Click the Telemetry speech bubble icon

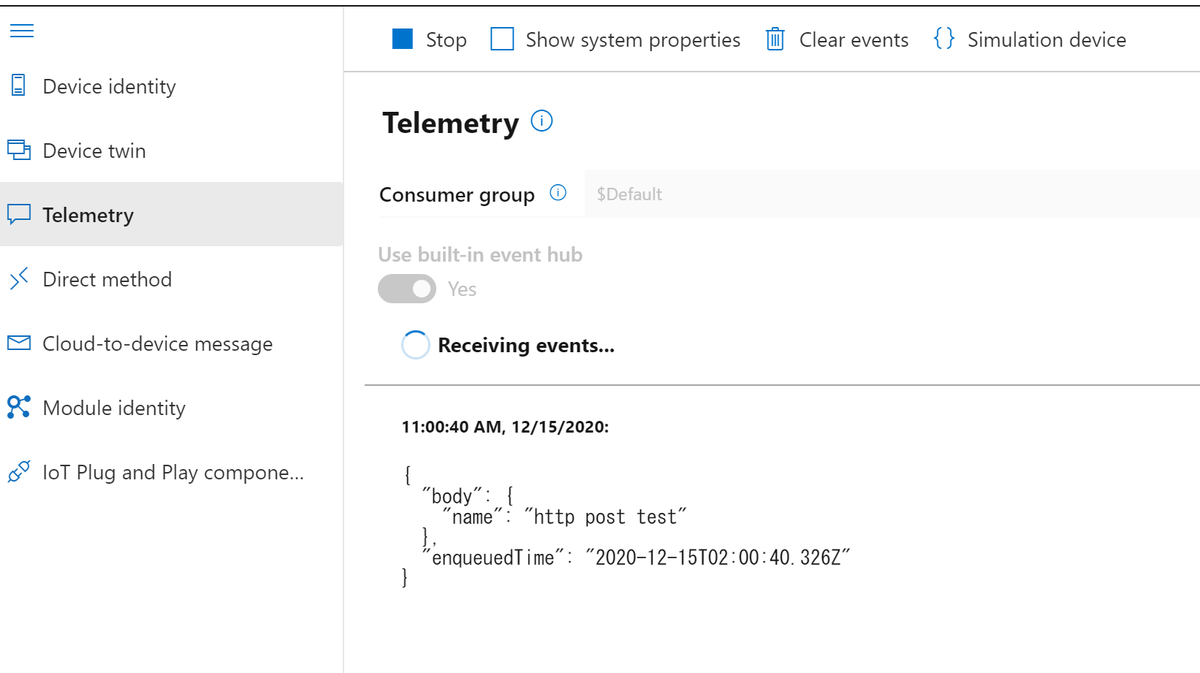point(19,215)
